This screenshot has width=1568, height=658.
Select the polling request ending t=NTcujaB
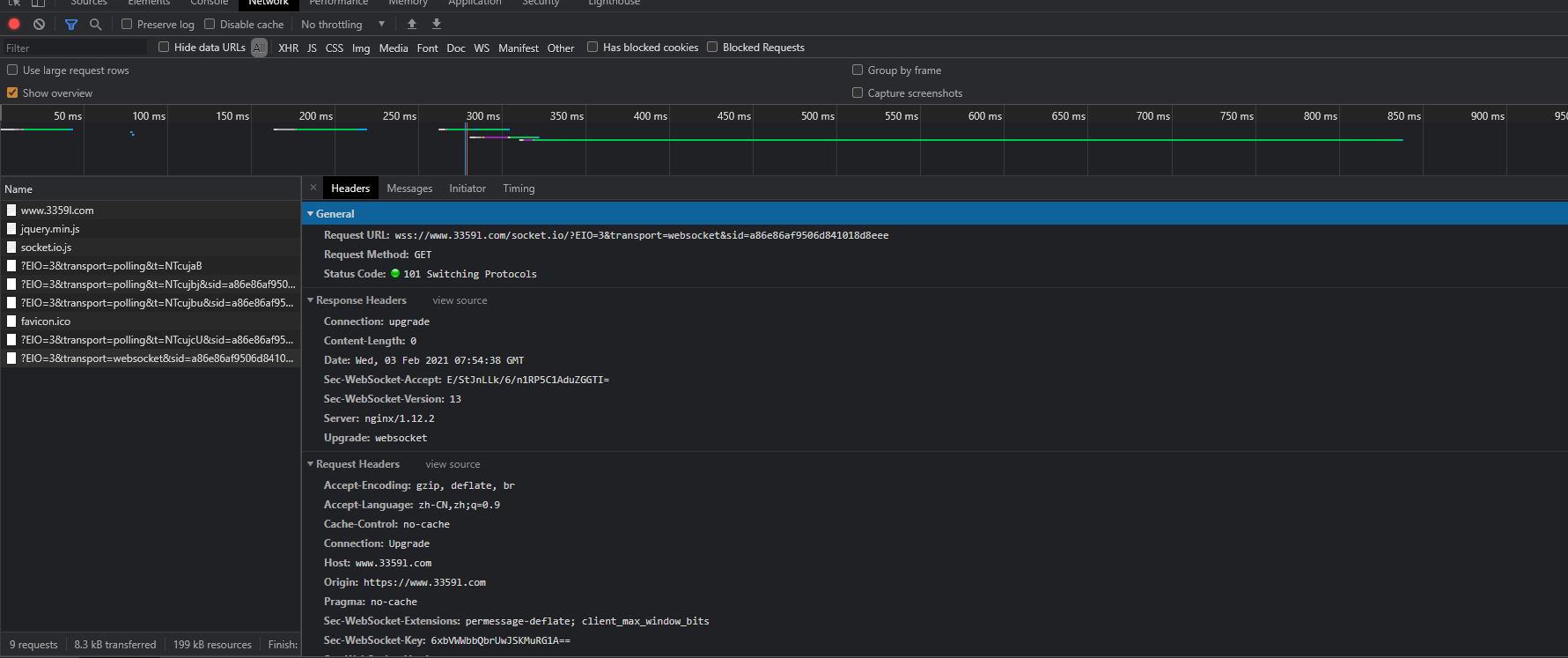(x=151, y=266)
